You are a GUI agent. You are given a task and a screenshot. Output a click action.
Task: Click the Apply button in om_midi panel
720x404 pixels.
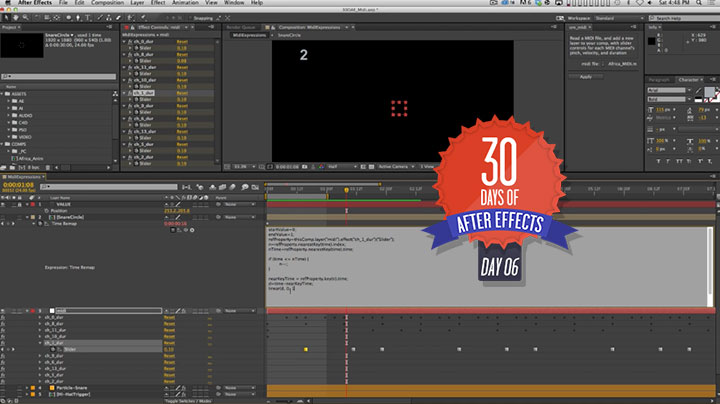(x=586, y=77)
